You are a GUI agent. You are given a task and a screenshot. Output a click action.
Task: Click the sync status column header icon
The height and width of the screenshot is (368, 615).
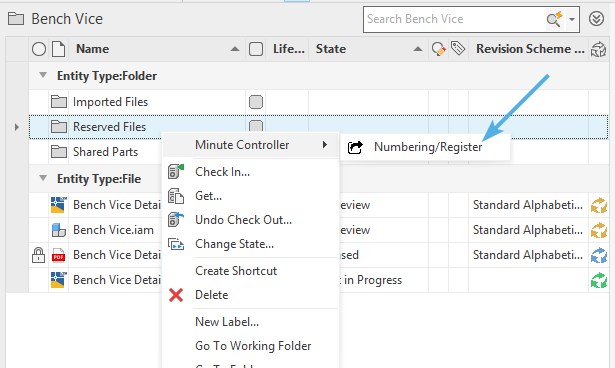(x=598, y=50)
